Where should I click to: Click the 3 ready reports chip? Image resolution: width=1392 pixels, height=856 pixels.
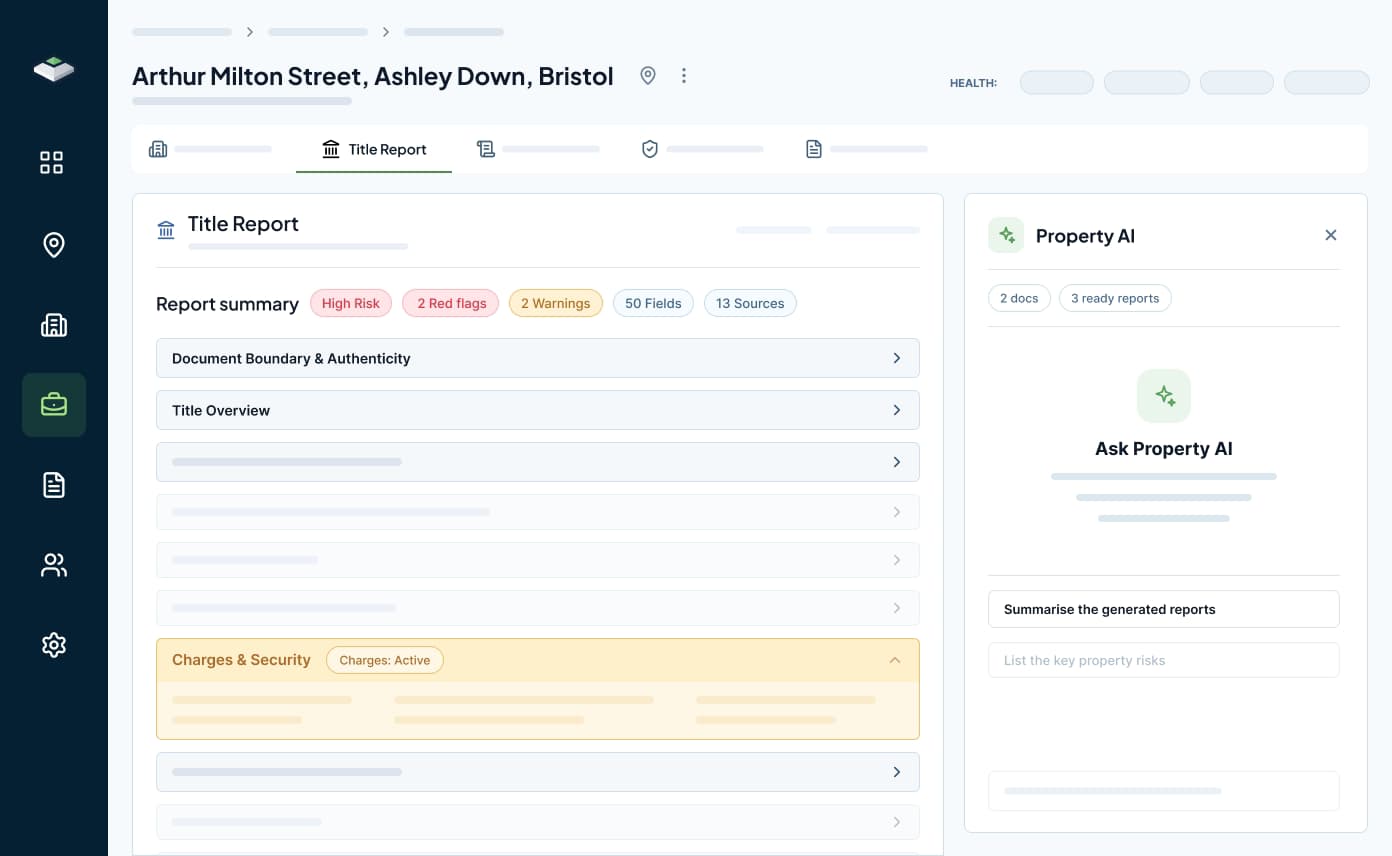1115,298
